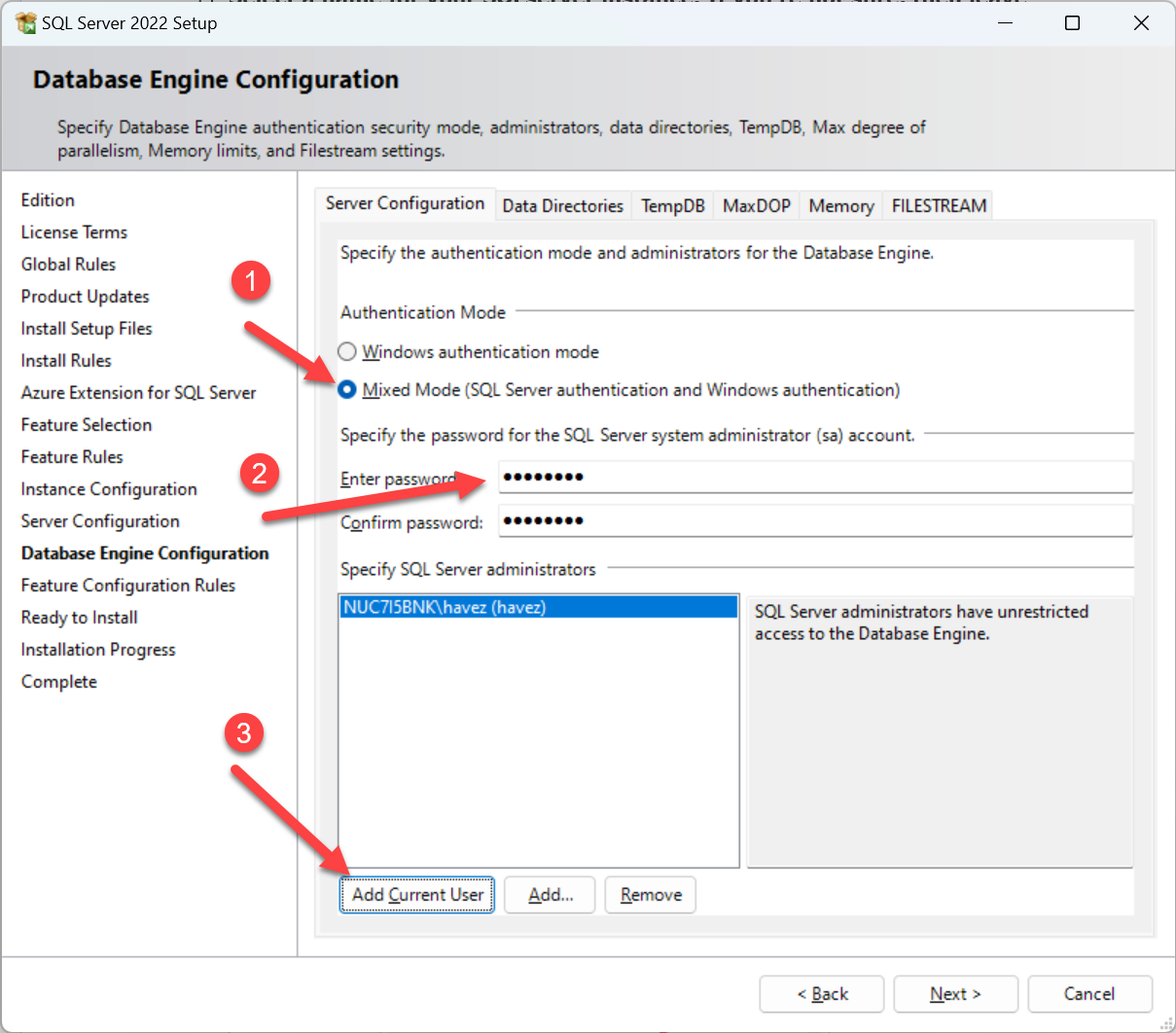Click License Terms in the step list
The width and height of the screenshot is (1176, 1033).
point(74,232)
